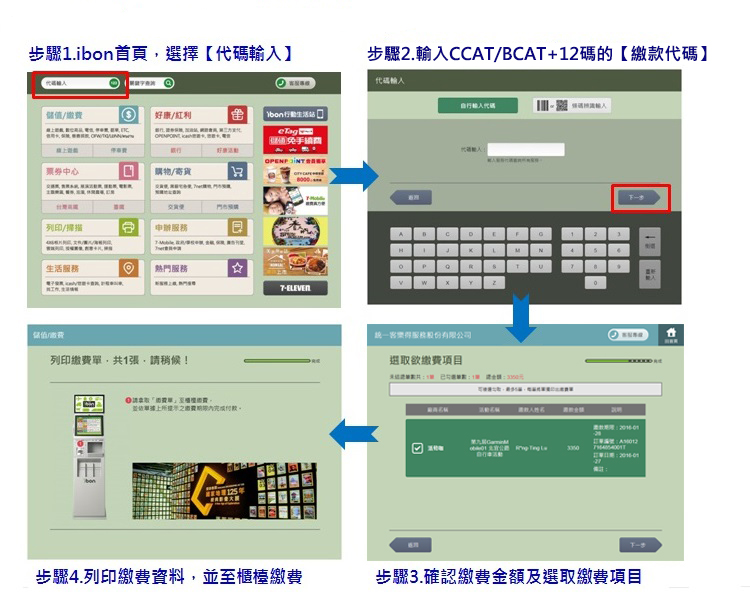Click the phone icon on the ibon home page

click(281, 83)
